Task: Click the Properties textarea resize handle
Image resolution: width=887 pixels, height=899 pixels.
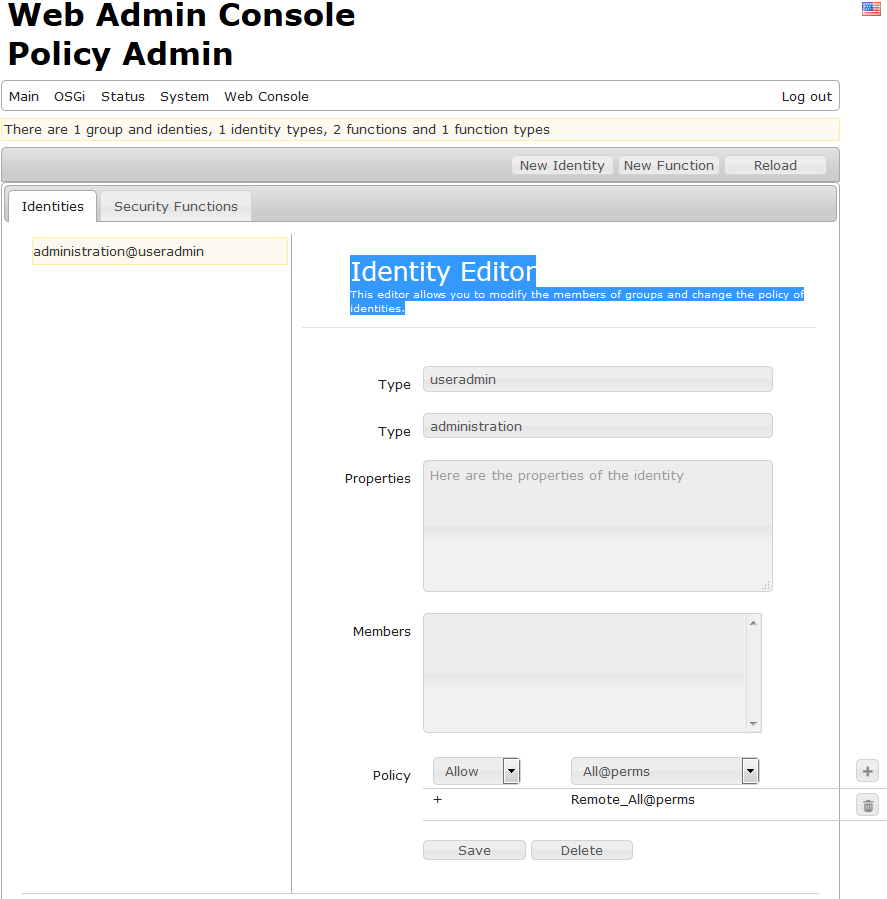Action: click(766, 585)
